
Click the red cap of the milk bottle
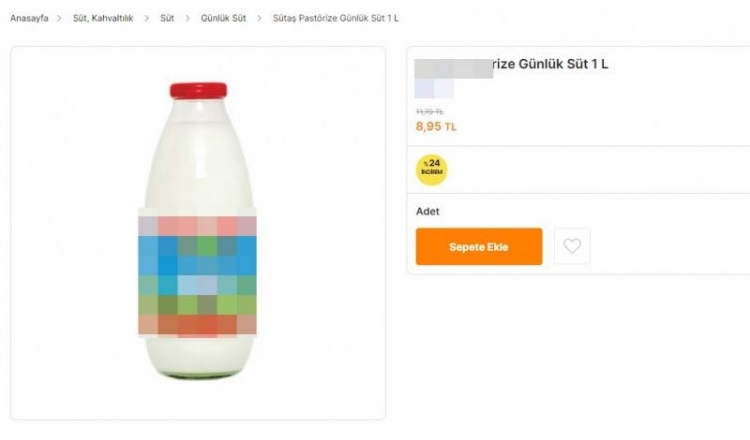point(198,89)
